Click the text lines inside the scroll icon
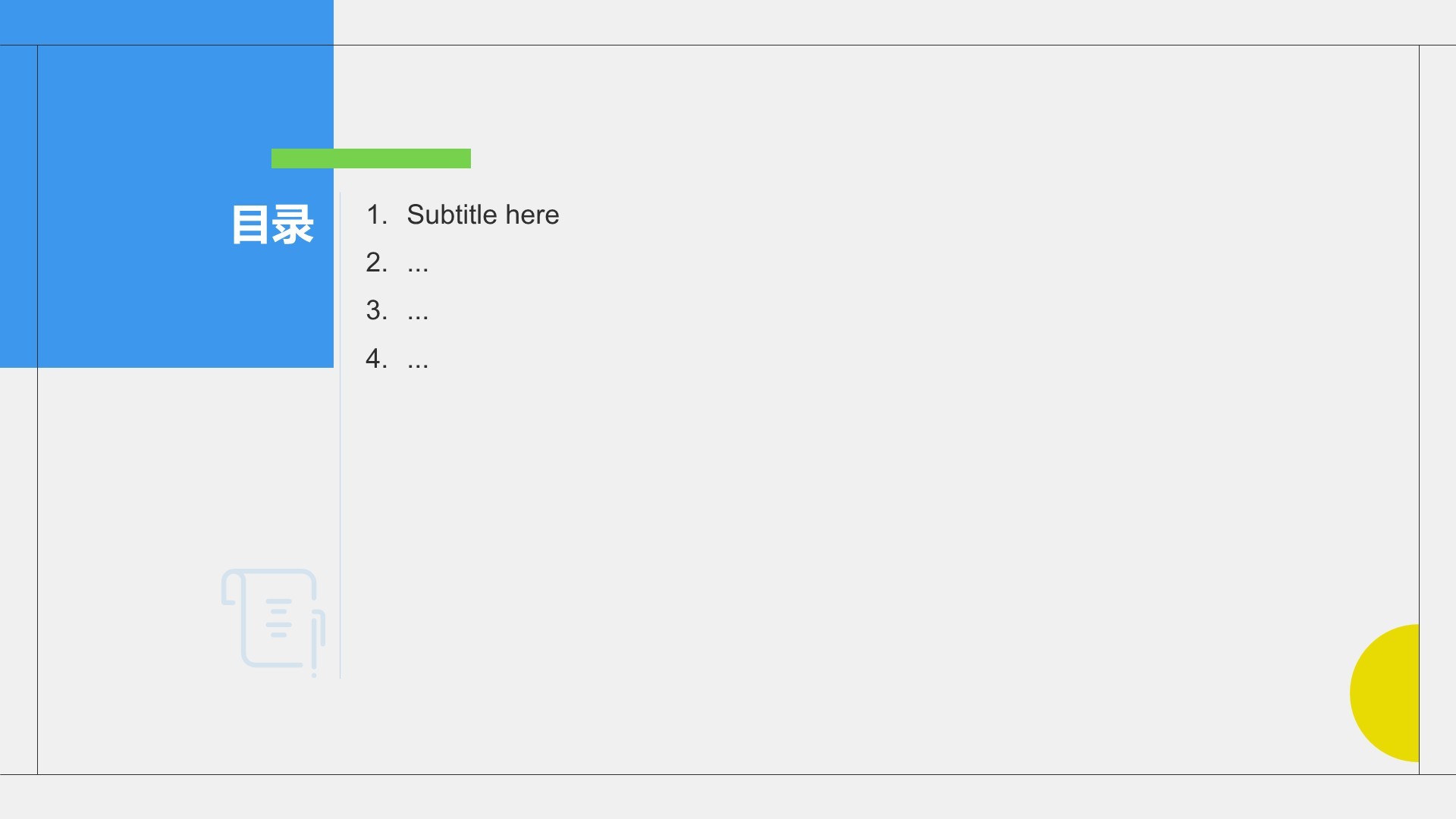The height and width of the screenshot is (819, 1456). coord(279,618)
